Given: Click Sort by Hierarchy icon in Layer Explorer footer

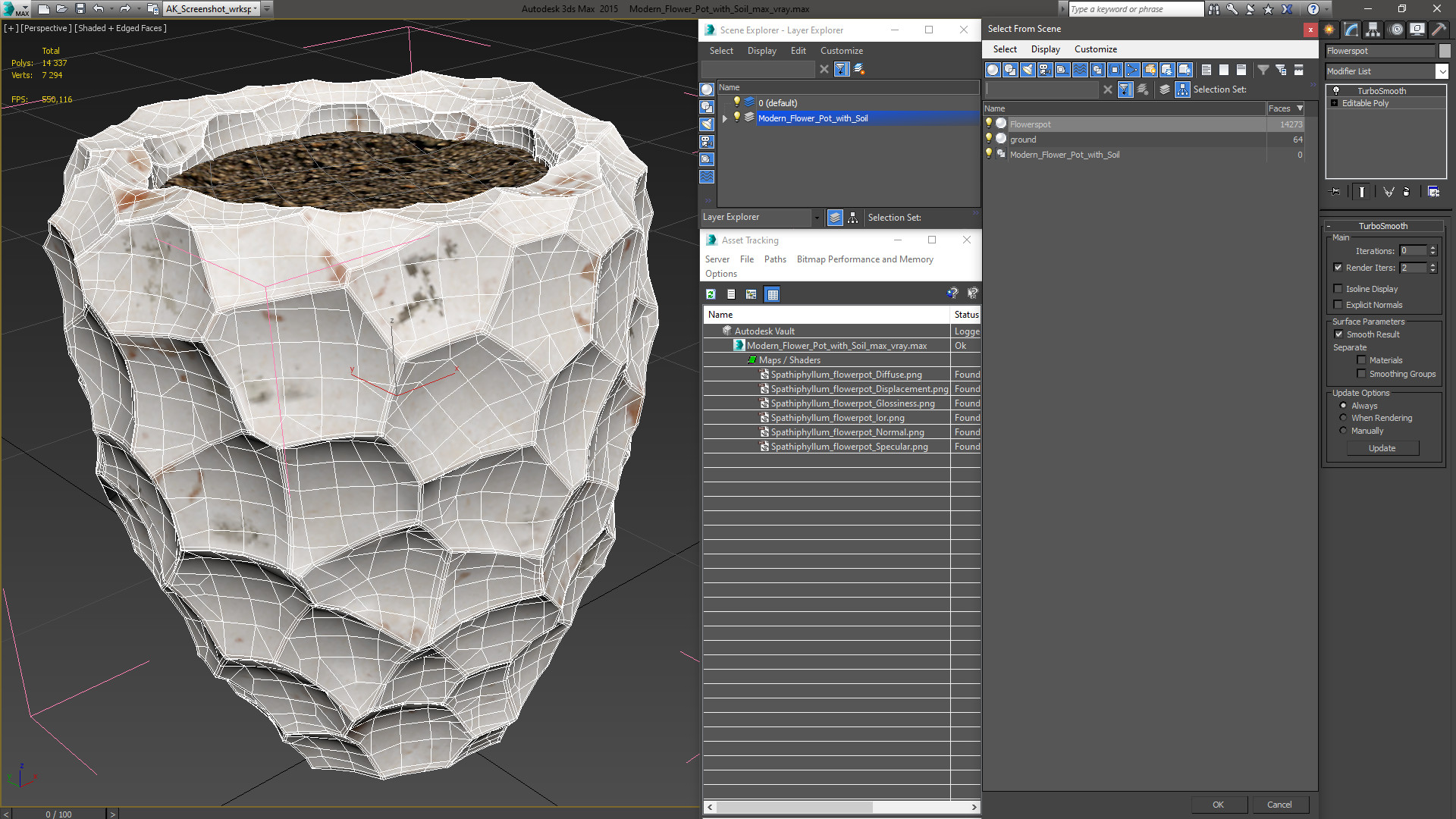Looking at the screenshot, I should pos(853,218).
